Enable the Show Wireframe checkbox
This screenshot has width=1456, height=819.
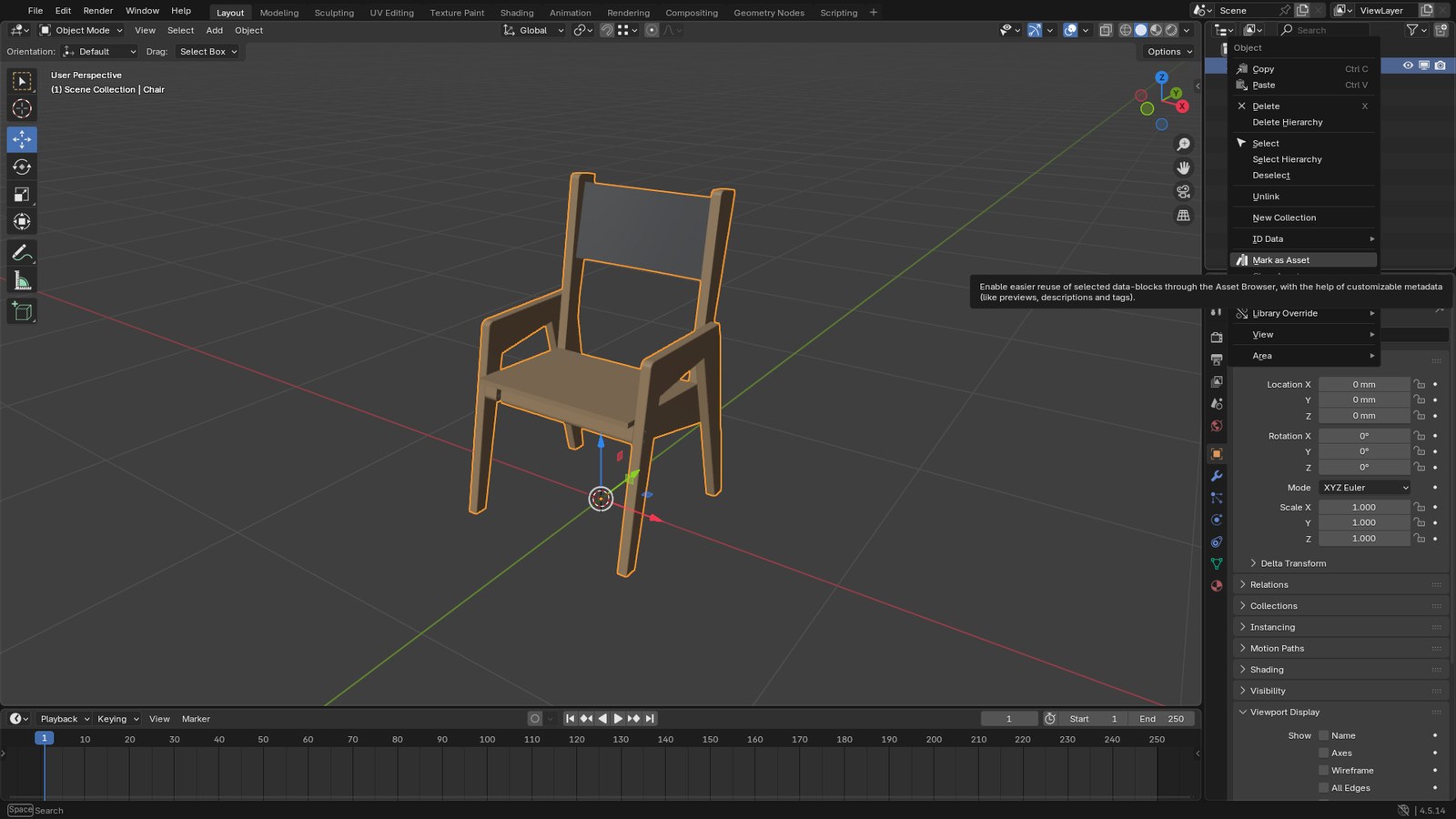click(x=1324, y=770)
